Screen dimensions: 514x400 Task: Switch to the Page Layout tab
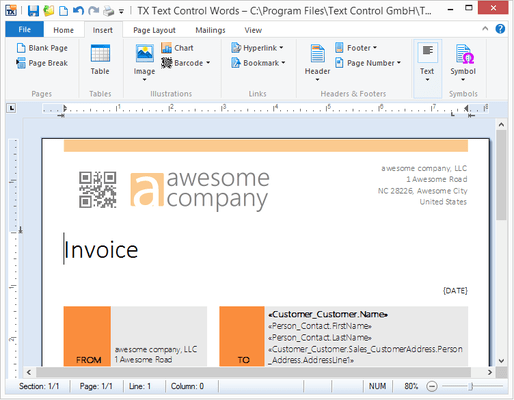click(154, 30)
